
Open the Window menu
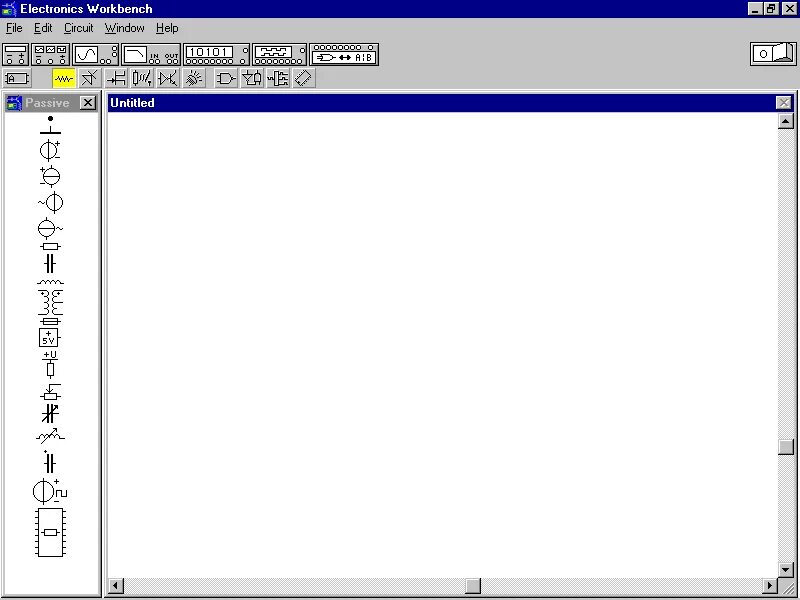point(124,28)
